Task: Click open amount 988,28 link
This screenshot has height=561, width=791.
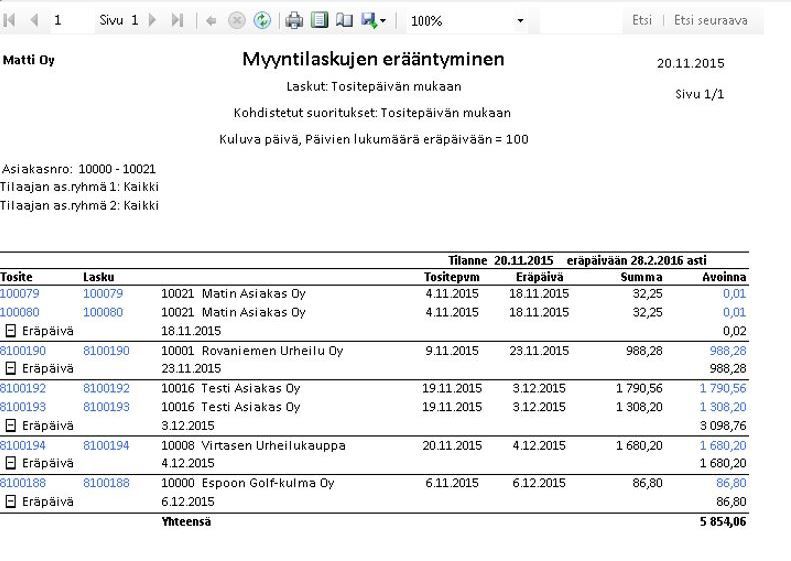Action: [727, 351]
